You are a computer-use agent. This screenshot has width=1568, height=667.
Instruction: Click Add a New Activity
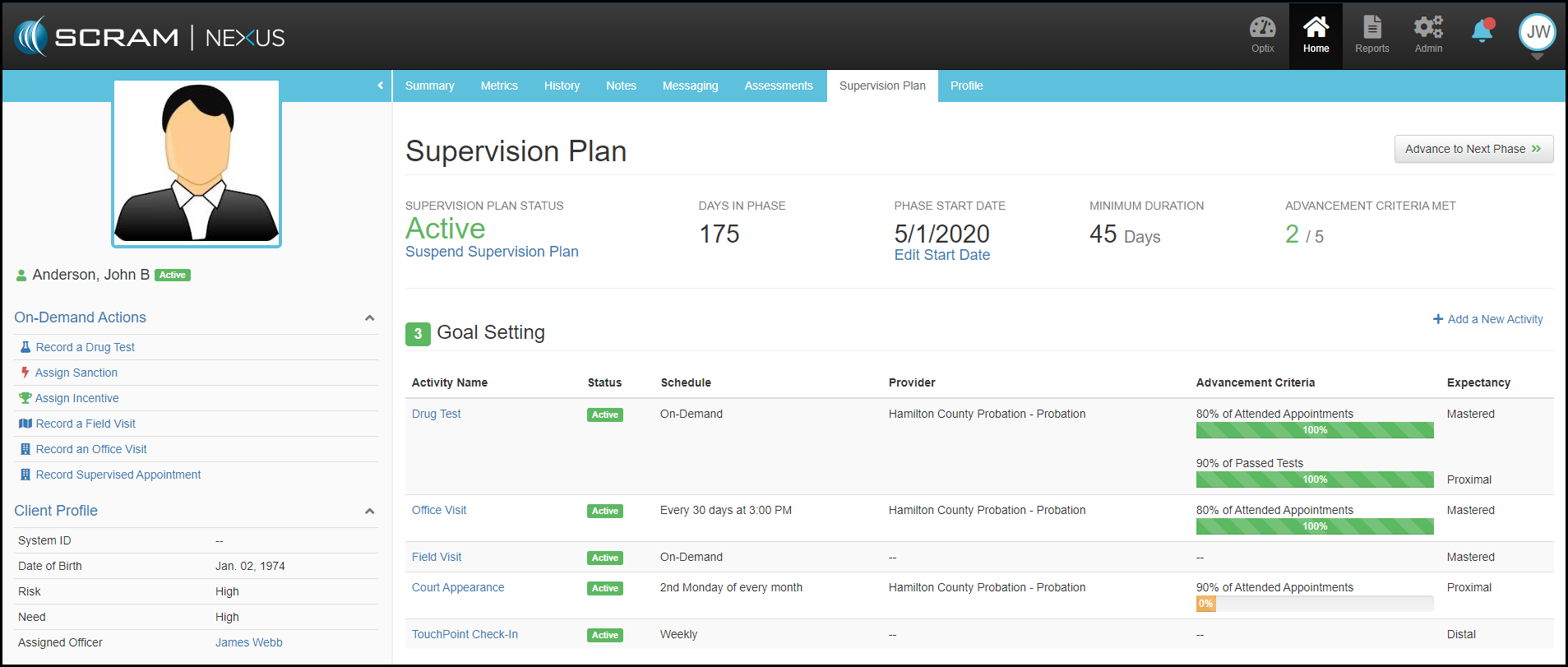[x=1487, y=319]
